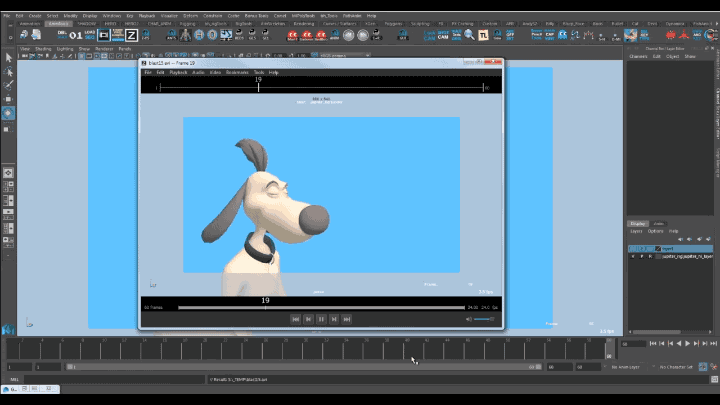Image resolution: width=720 pixels, height=405 pixels.
Task: Click the blue Pac-Man ghost shelf icon
Action: pos(562,35)
